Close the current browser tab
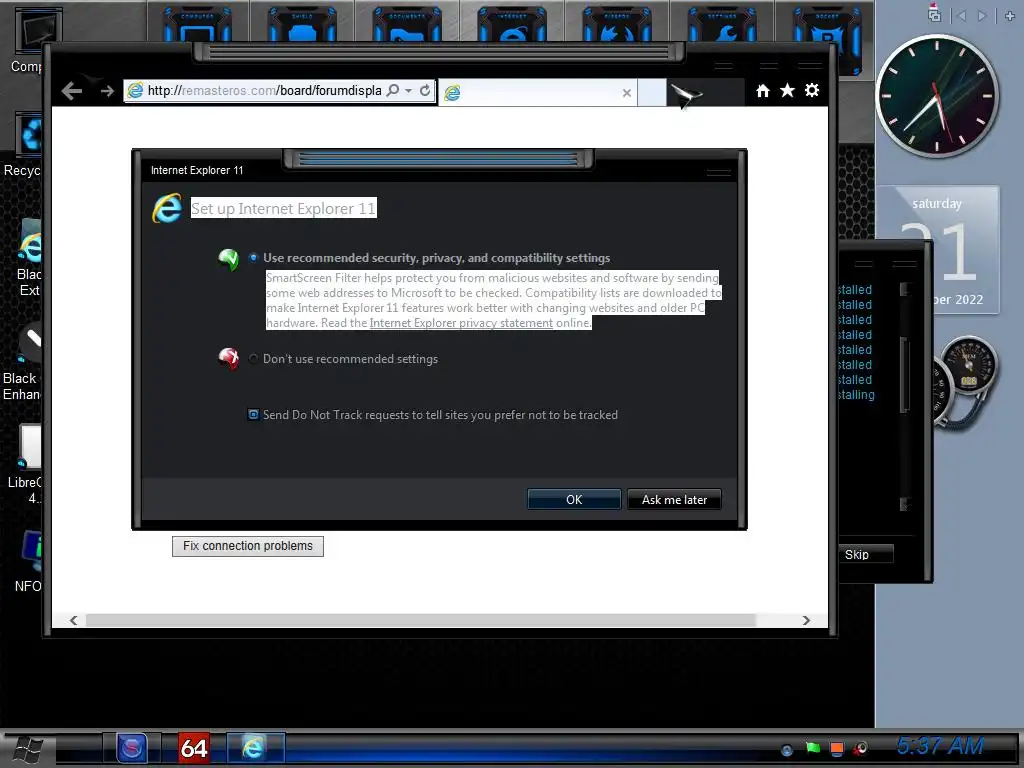1024x768 pixels. pos(626,93)
